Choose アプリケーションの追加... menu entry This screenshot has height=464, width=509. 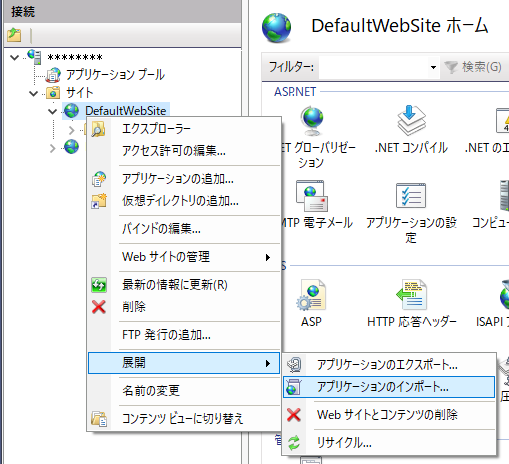click(184, 179)
